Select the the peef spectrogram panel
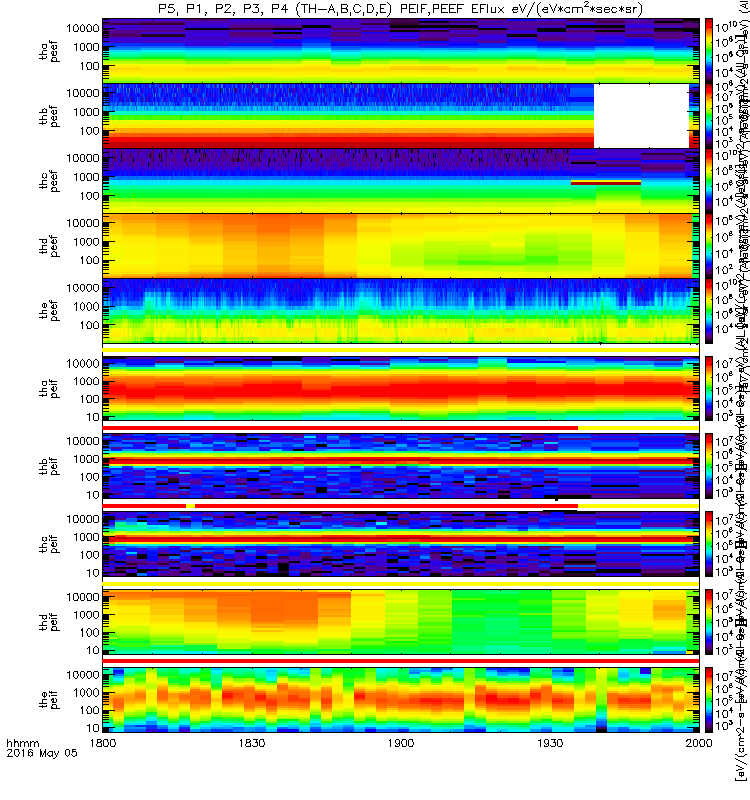Viewport: 750px width, 800px height. point(401,311)
